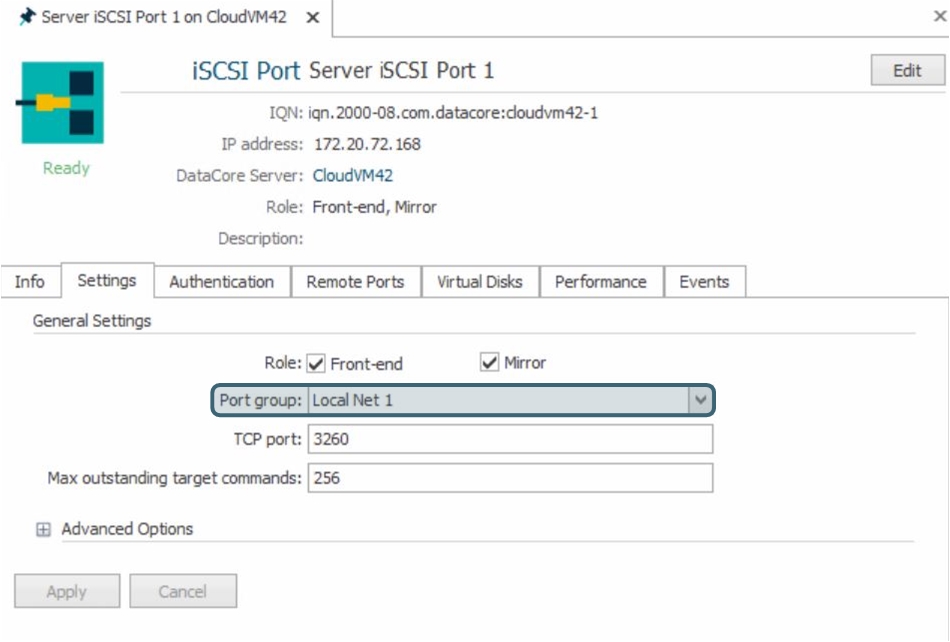The image size is (950, 642).
Task: View the Performance tab
Action: [600, 282]
